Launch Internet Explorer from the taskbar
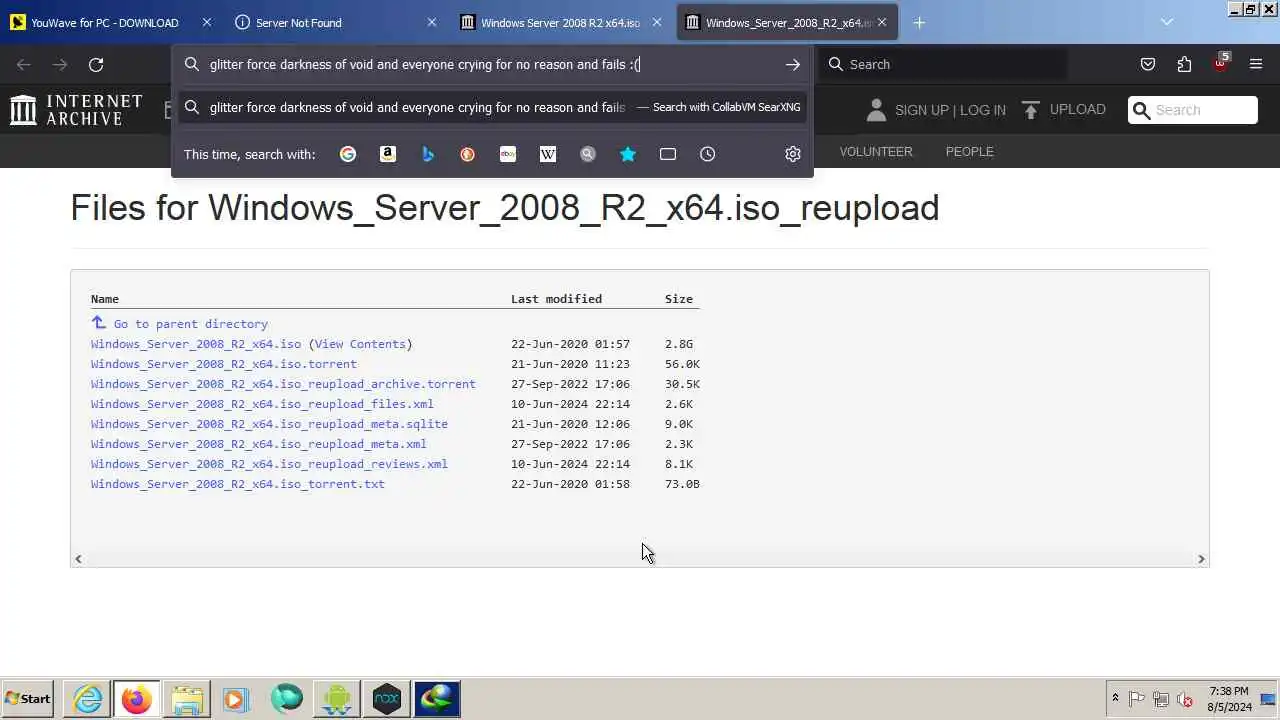Viewport: 1280px width, 720px height. pos(88,699)
